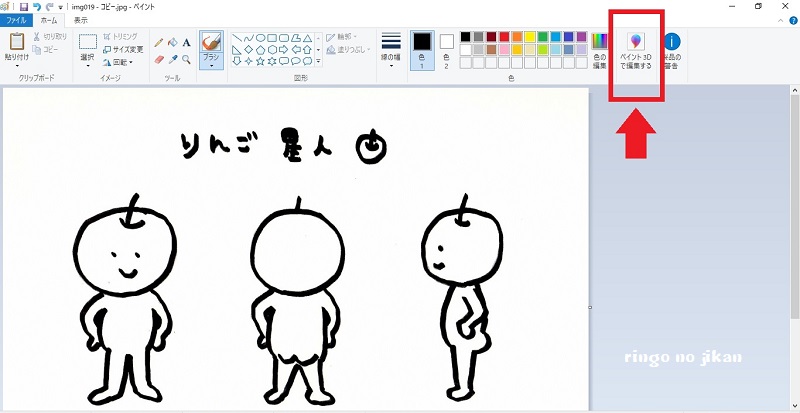Select the Fill with color bucket tool
The image size is (800, 413).
(173, 42)
